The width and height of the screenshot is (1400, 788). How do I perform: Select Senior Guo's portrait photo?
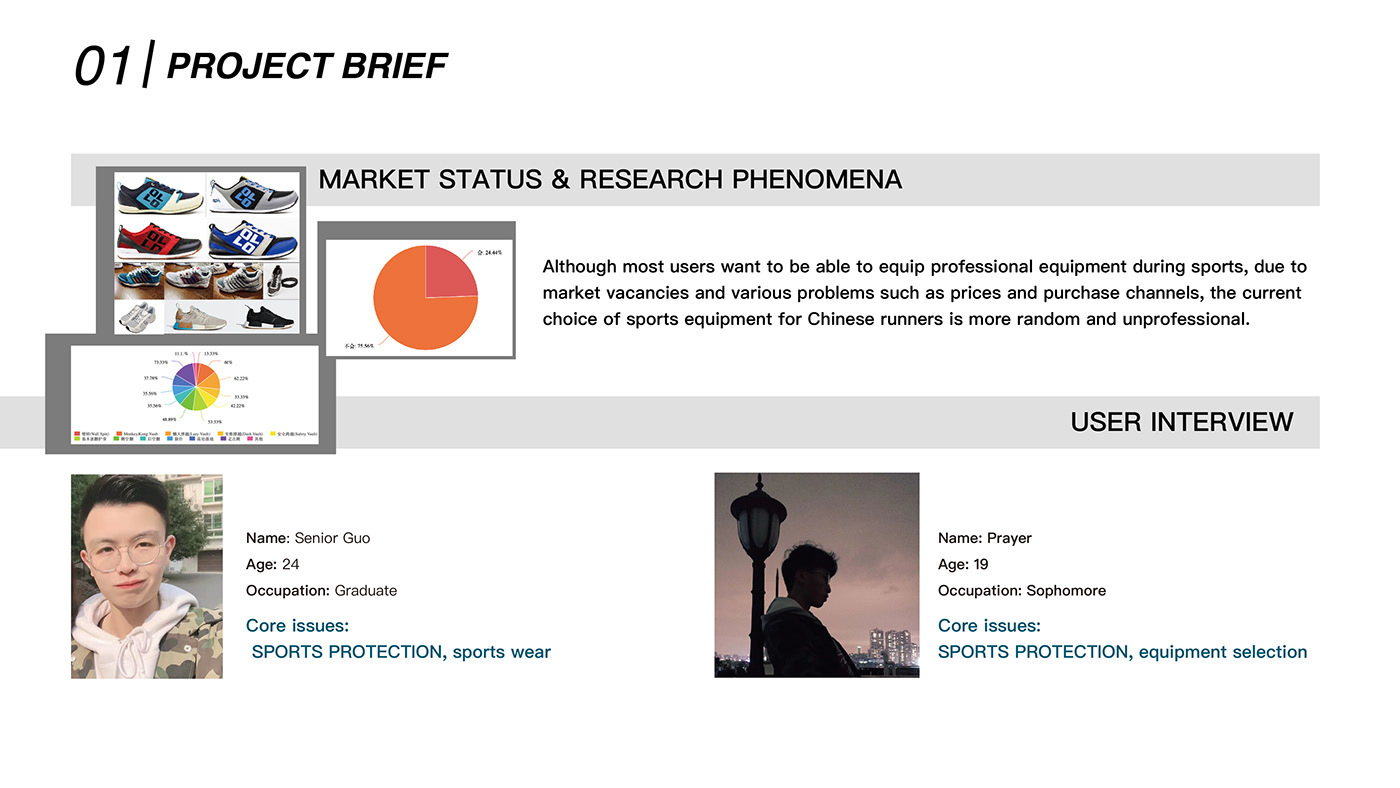tap(147, 576)
